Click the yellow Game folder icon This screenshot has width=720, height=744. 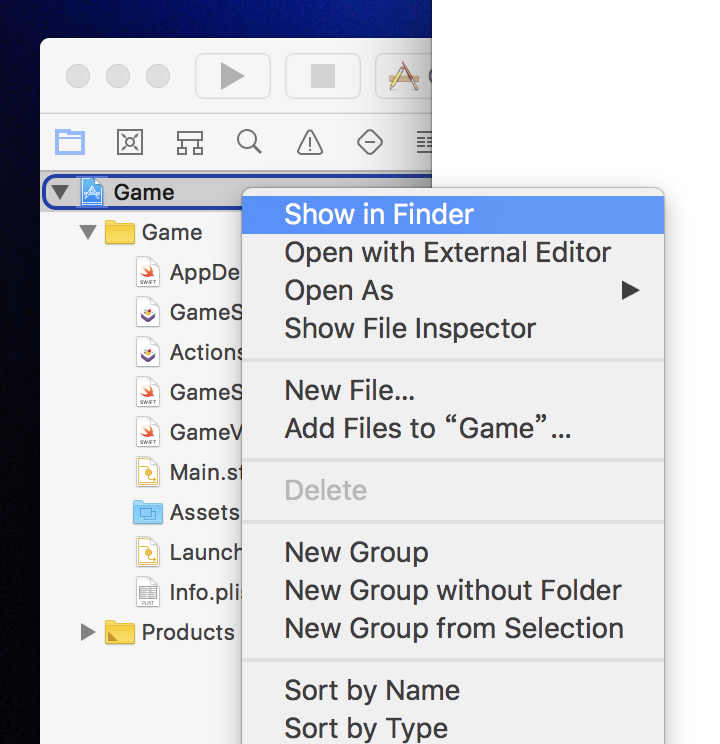[120, 232]
